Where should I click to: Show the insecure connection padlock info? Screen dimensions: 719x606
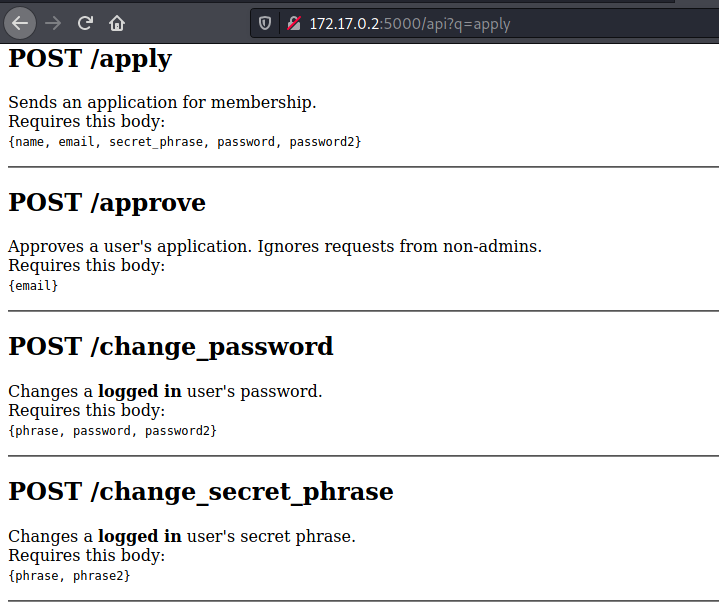point(293,23)
